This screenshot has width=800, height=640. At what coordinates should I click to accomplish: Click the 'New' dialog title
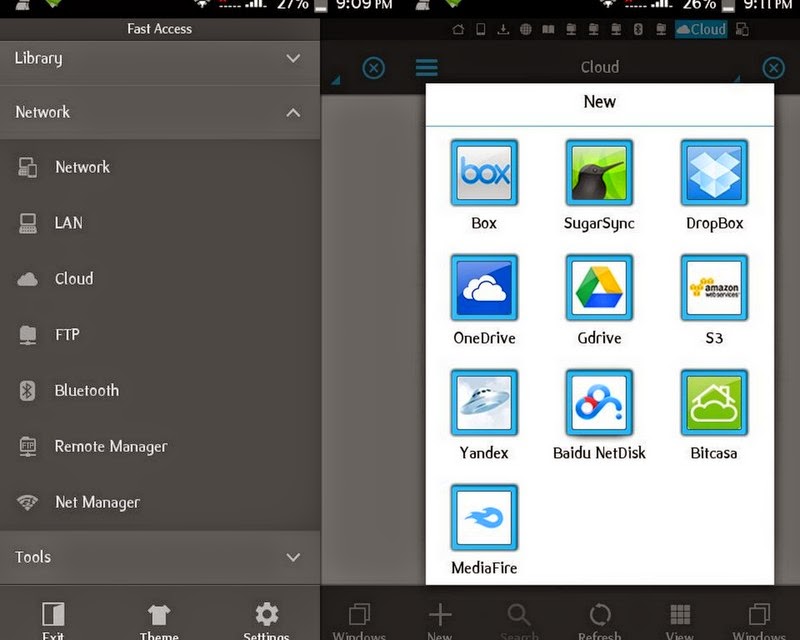[599, 102]
